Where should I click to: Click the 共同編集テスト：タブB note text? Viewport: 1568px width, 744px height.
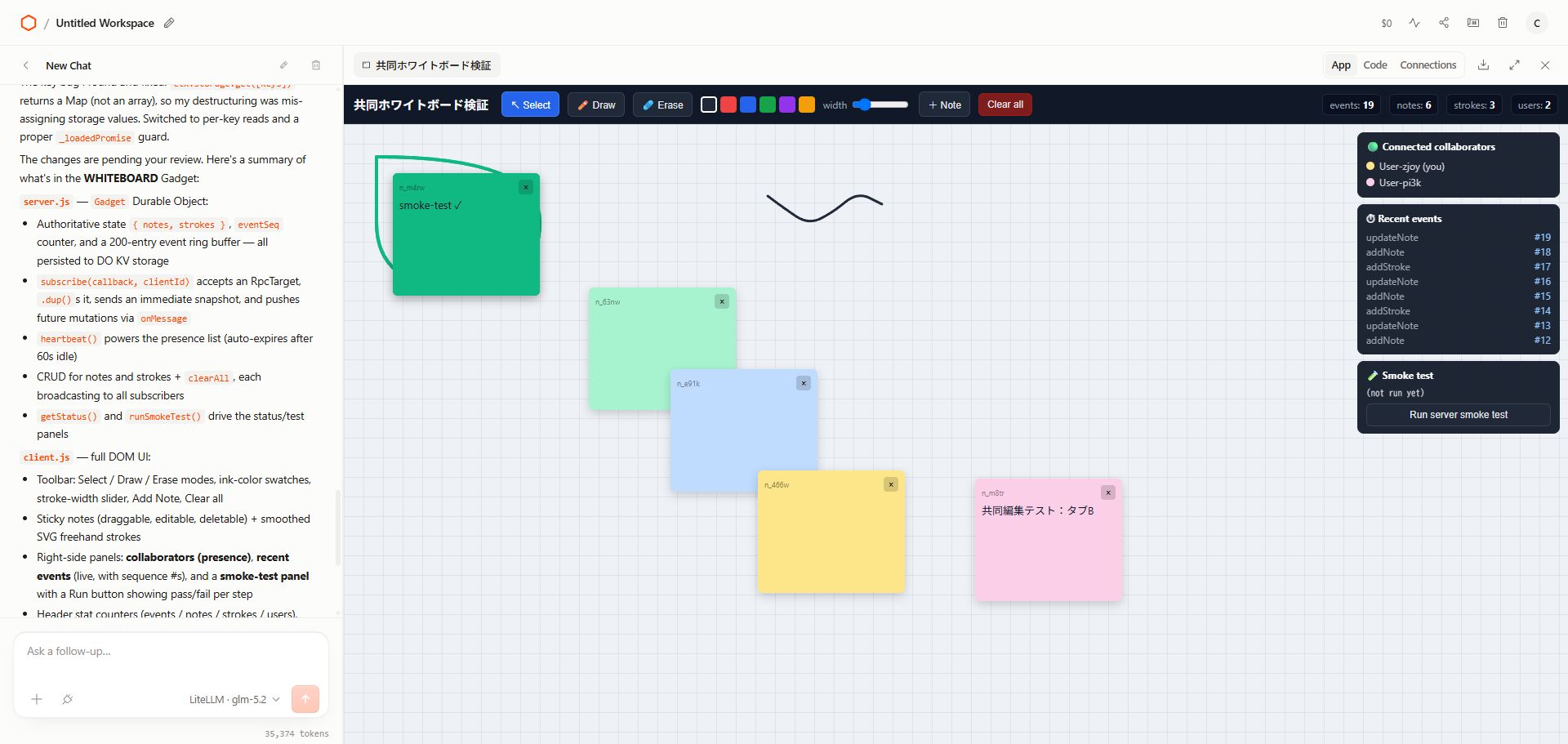click(1037, 510)
